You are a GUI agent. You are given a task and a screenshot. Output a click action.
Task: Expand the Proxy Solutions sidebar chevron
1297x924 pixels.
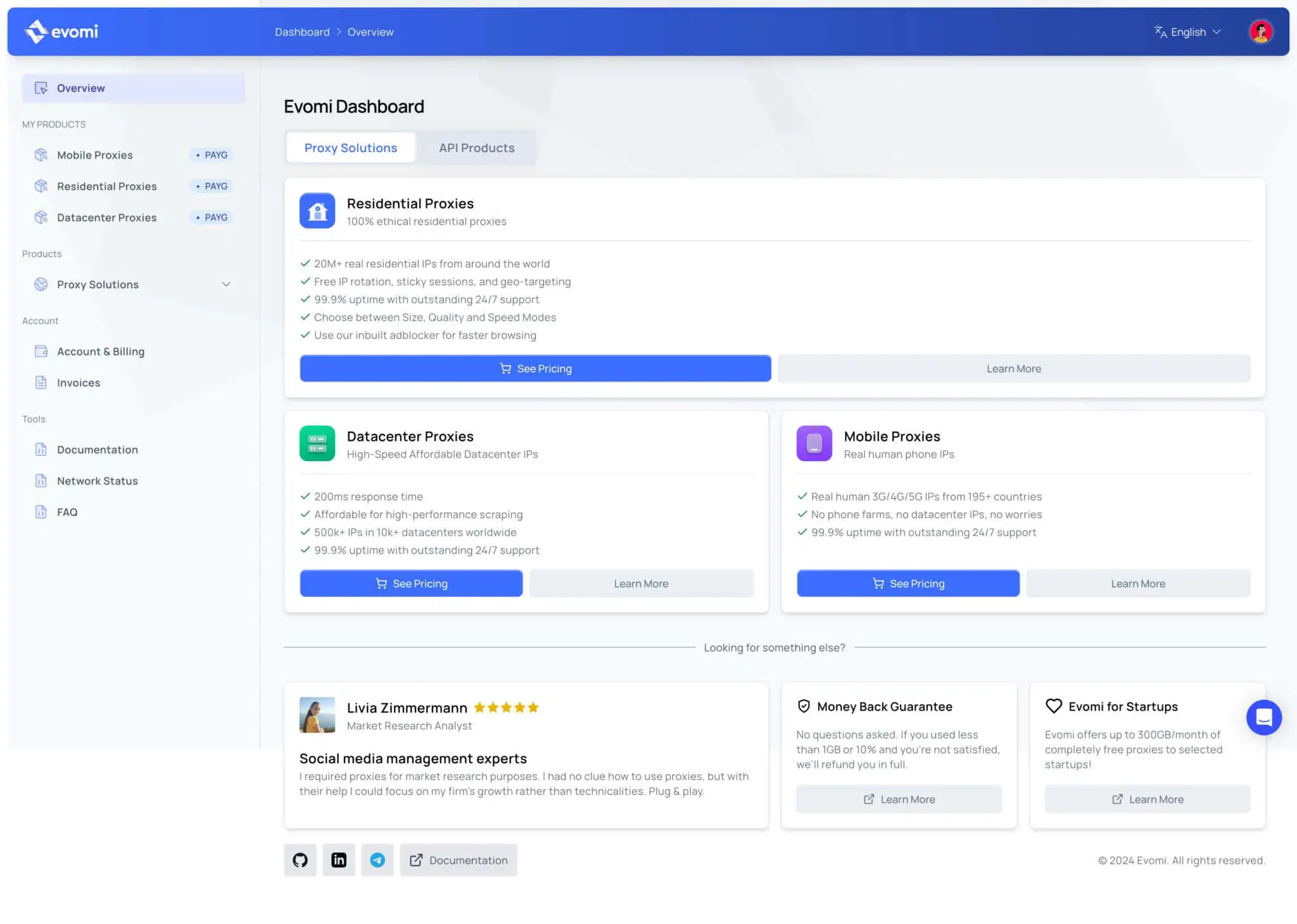coord(226,284)
